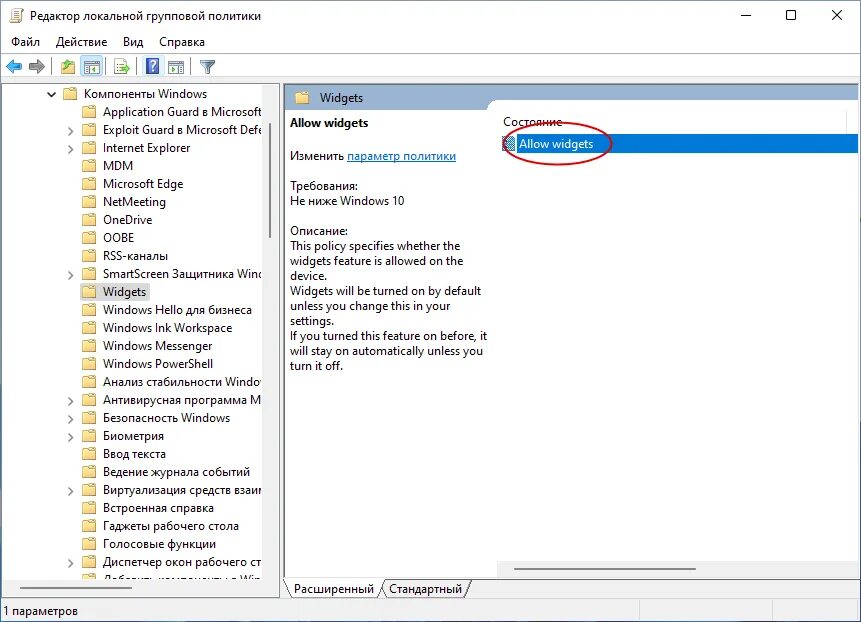Switch to the Стандартный tab
The width and height of the screenshot is (861, 622).
[x=426, y=589]
